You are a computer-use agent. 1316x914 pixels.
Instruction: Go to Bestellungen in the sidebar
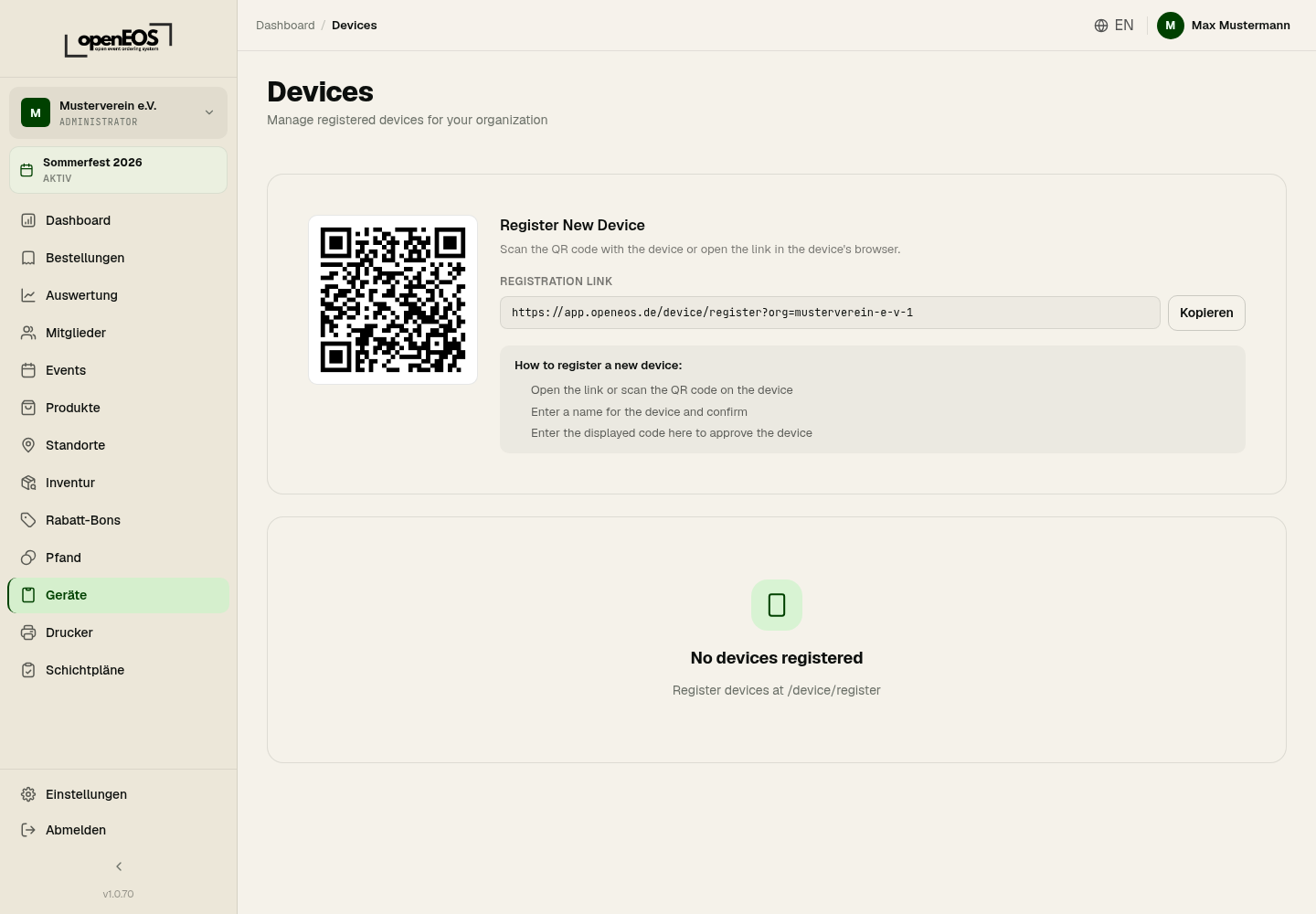click(x=118, y=258)
